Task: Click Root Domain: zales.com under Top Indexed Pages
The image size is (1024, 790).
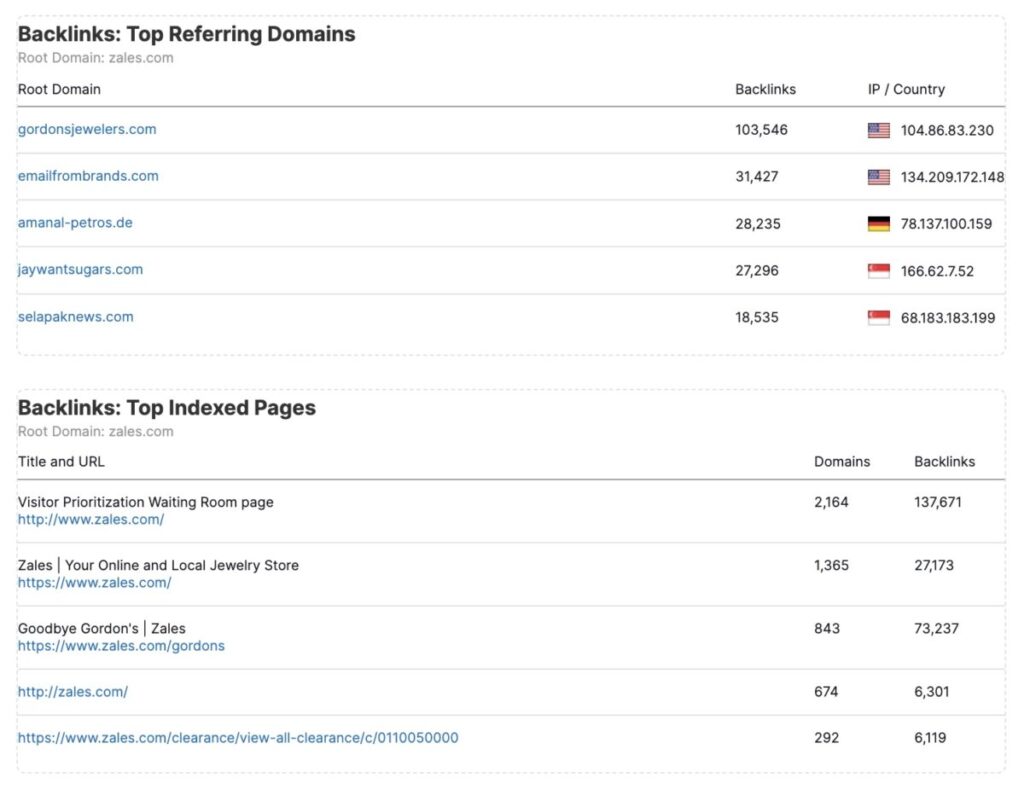Action: pyautogui.click(x=95, y=432)
